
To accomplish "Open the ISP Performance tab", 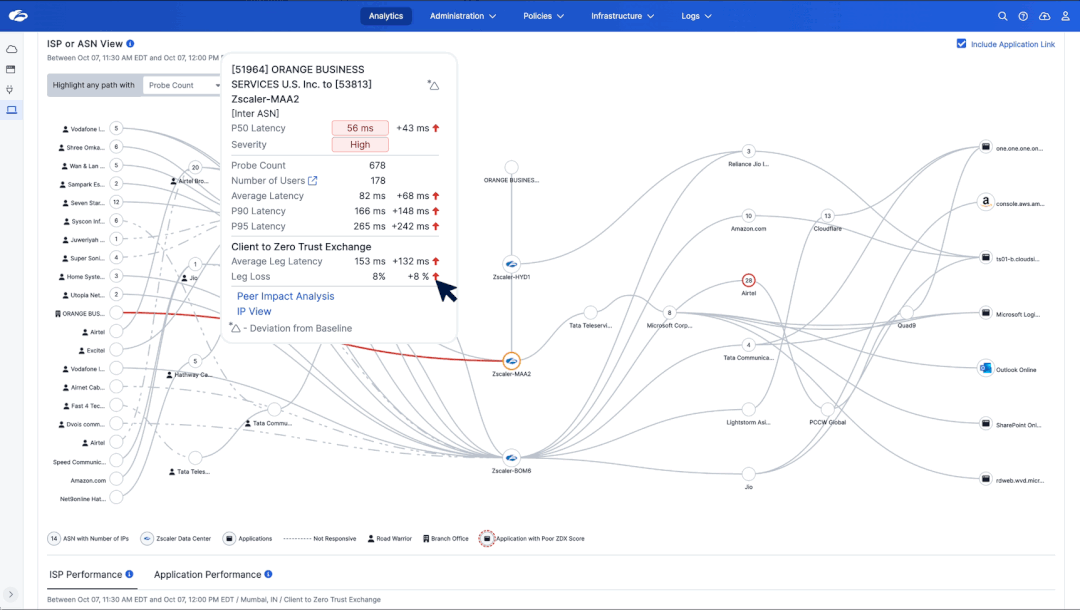I will (85, 575).
